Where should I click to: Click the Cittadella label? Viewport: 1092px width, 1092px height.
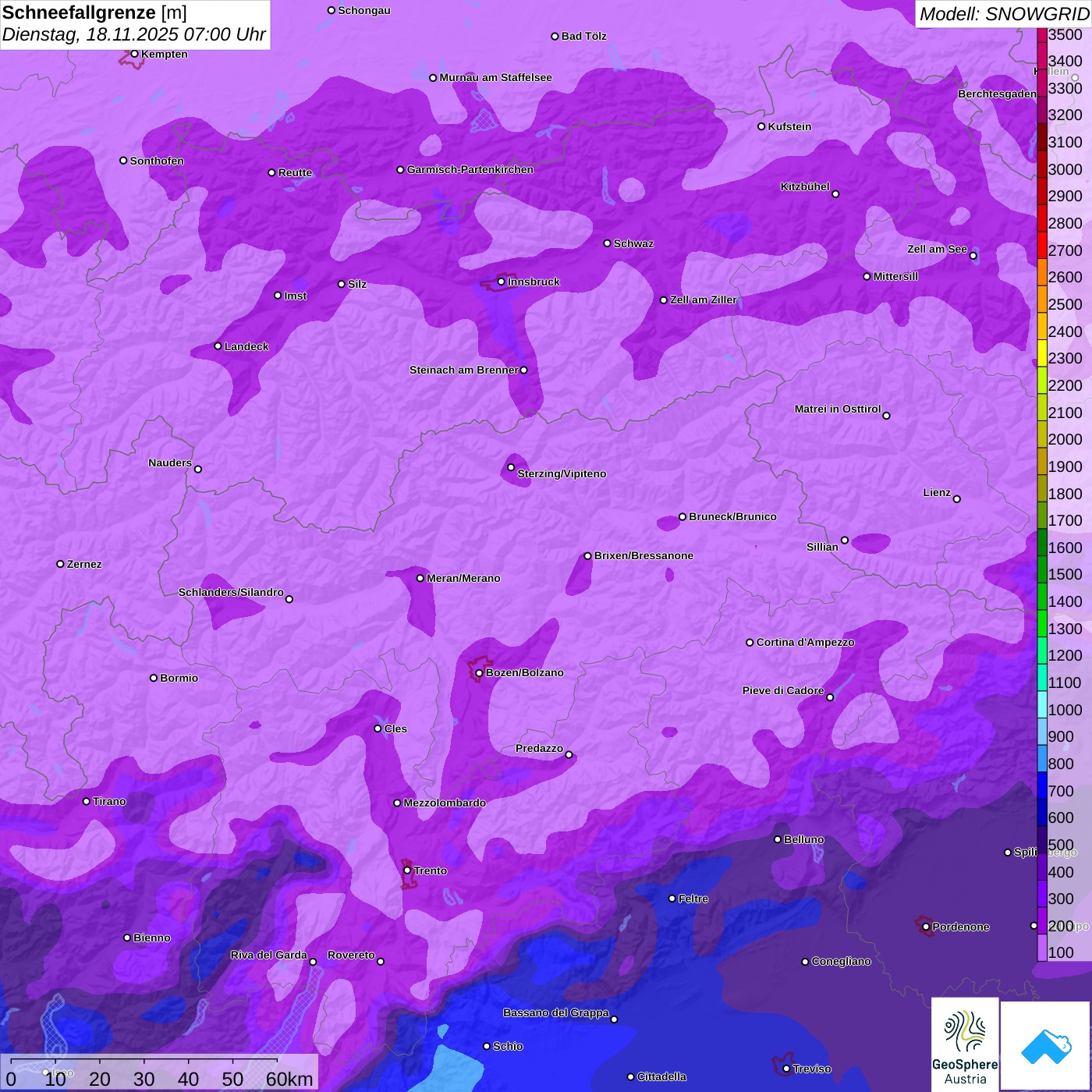[x=661, y=1076]
